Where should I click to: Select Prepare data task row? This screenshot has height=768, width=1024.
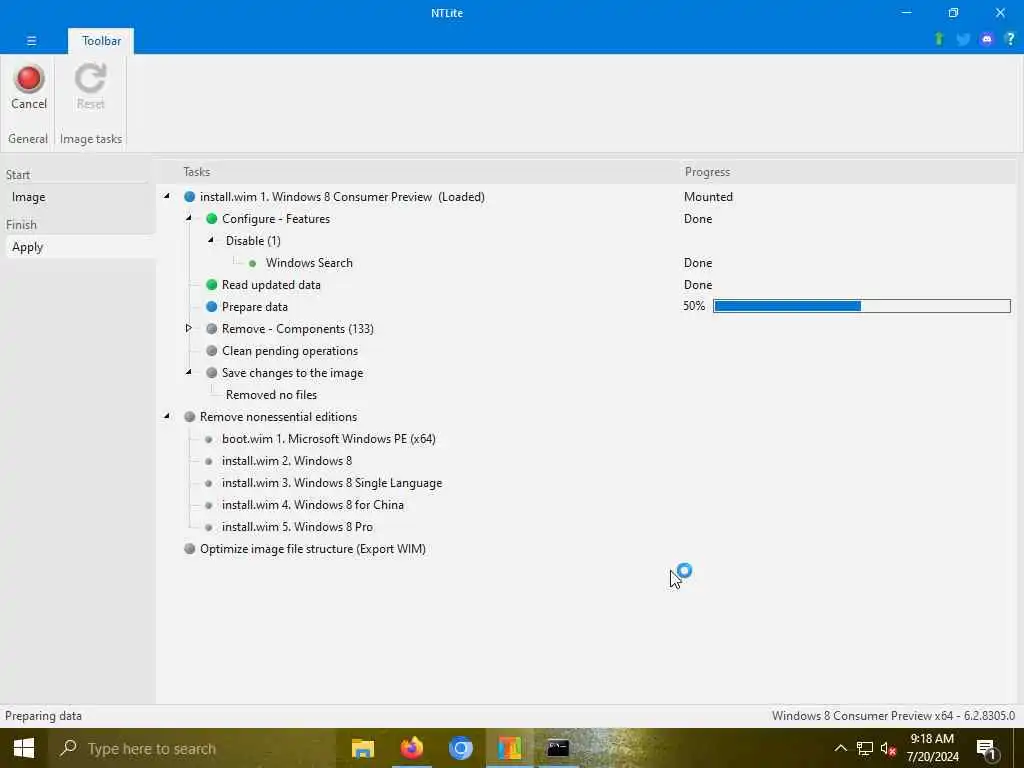point(255,306)
